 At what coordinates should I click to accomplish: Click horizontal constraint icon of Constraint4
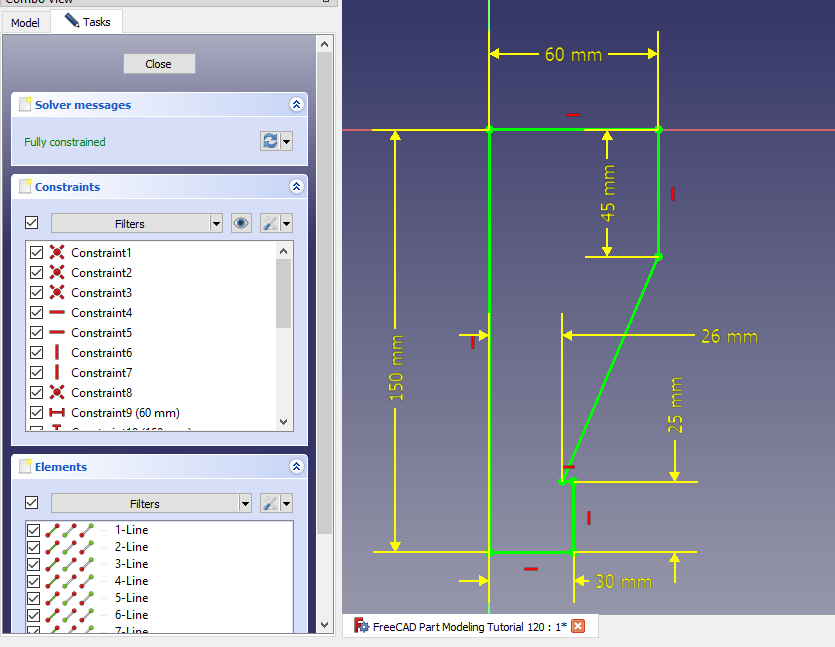[57, 313]
